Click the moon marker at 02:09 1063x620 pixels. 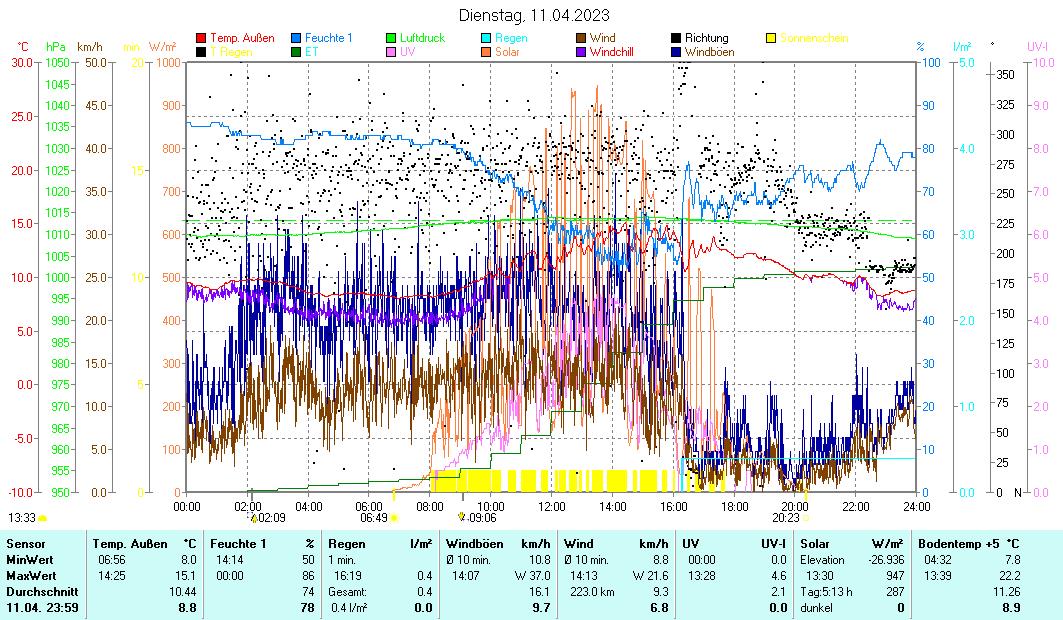254,517
